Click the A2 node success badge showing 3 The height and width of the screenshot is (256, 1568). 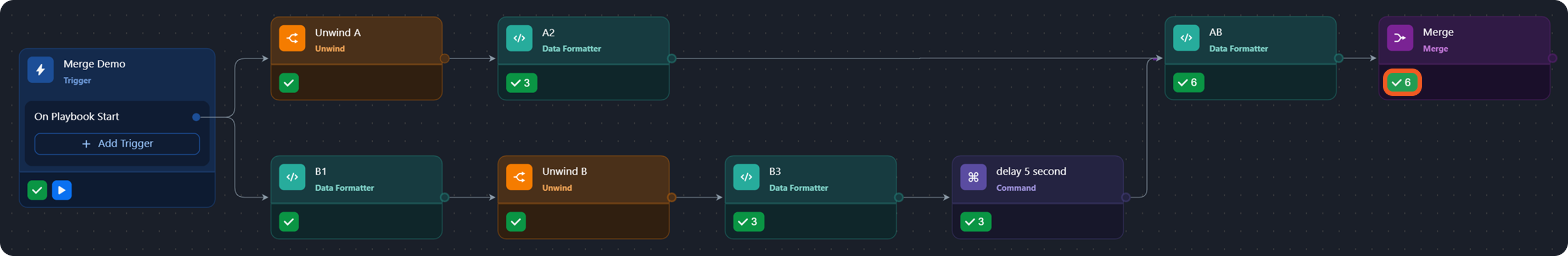click(x=522, y=83)
